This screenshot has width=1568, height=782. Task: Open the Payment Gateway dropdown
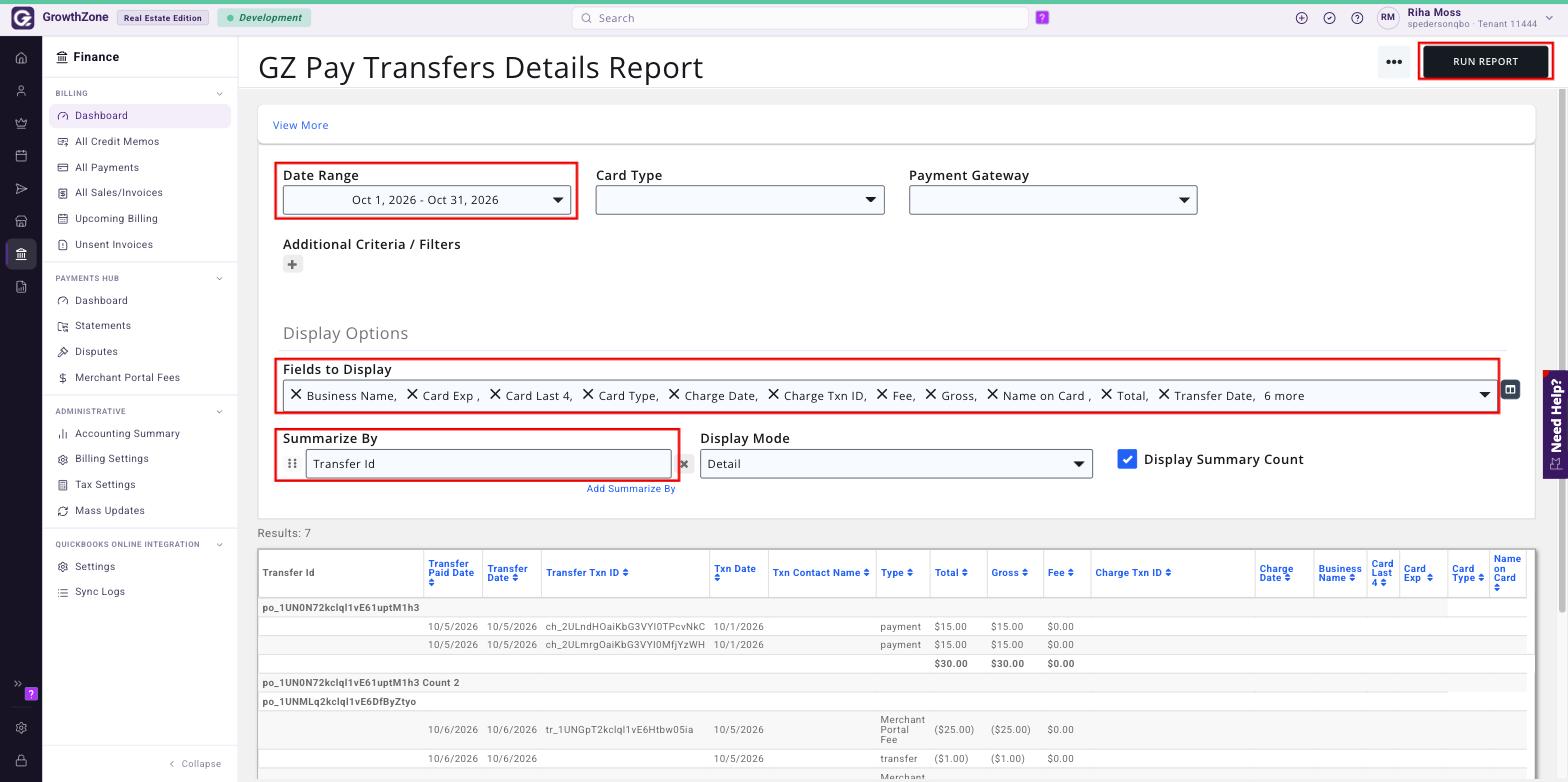coord(1053,200)
